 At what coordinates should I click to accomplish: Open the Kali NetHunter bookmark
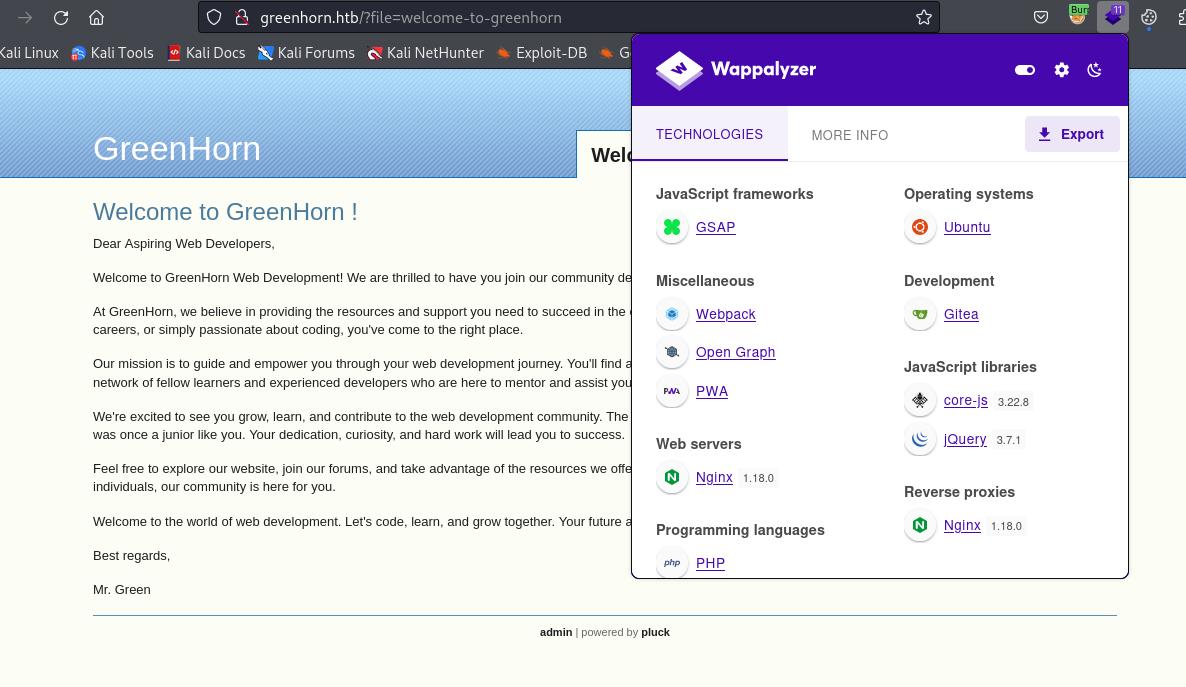pos(426,53)
